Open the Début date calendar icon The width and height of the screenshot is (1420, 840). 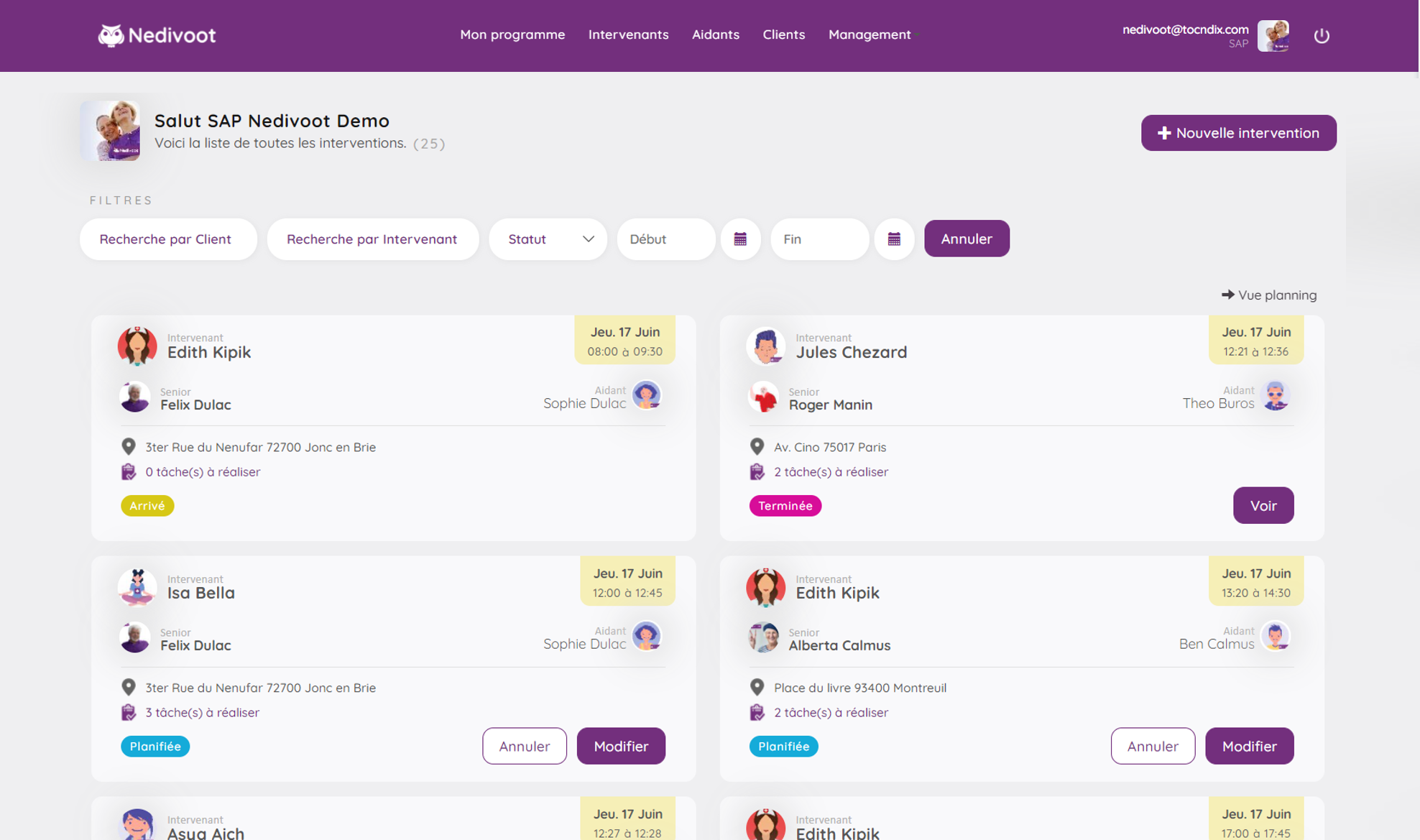coord(740,239)
